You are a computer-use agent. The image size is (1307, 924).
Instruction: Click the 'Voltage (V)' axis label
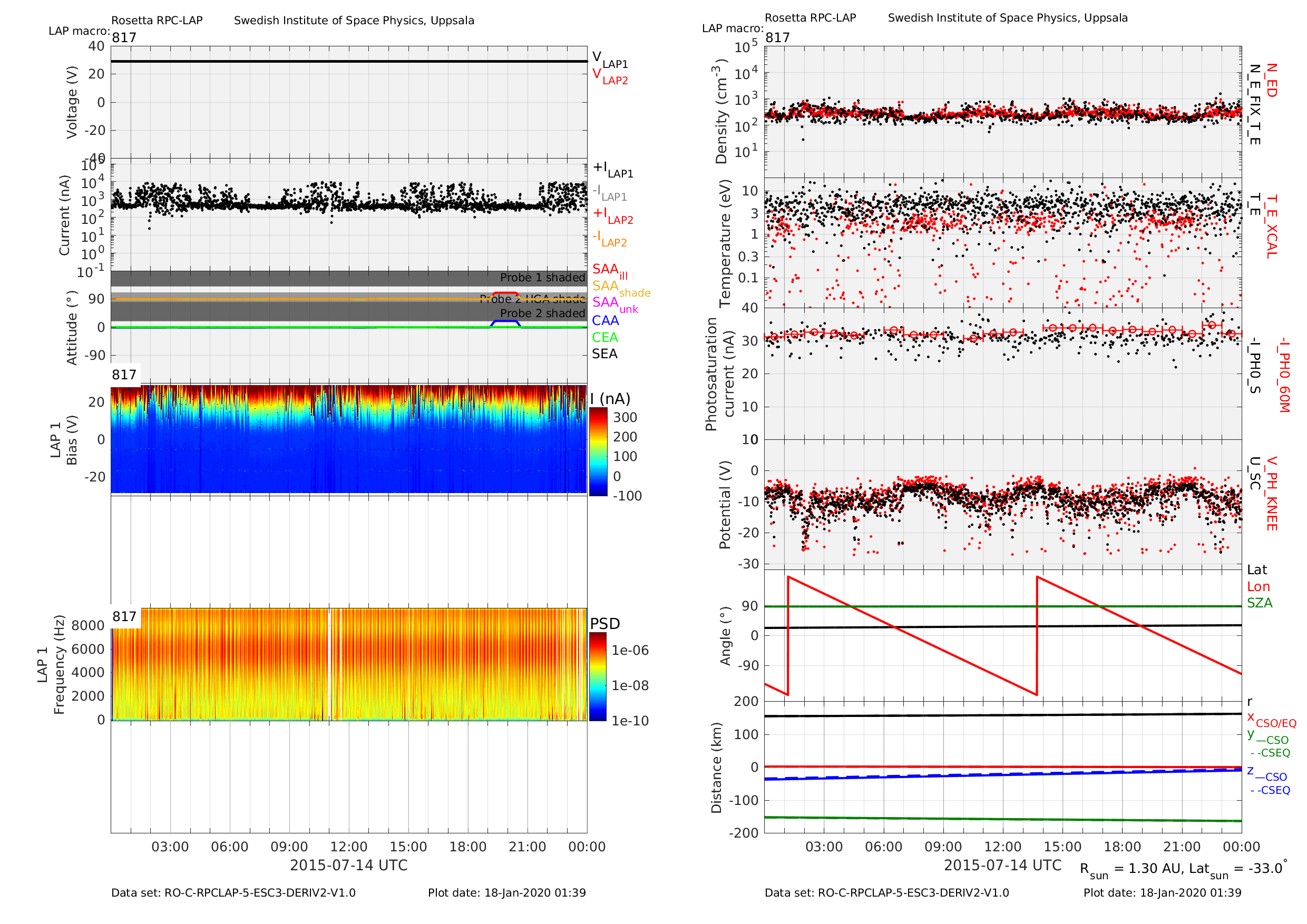coord(72,102)
